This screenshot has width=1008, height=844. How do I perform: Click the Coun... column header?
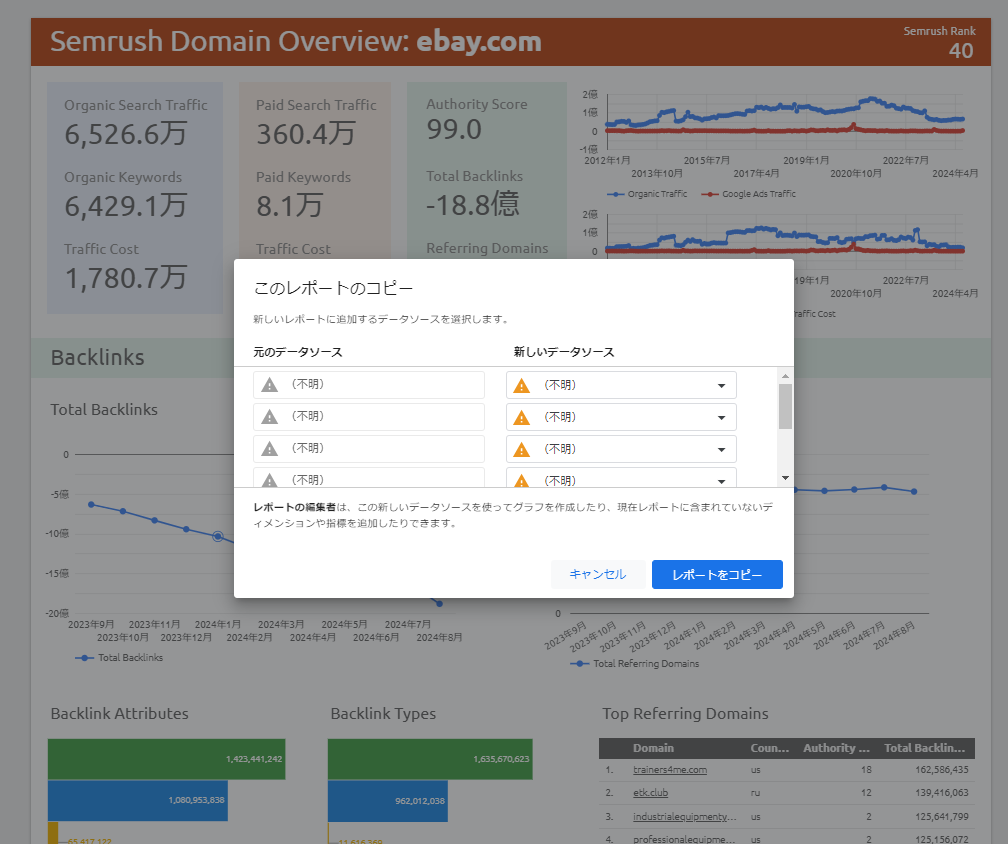pyautogui.click(x=770, y=748)
